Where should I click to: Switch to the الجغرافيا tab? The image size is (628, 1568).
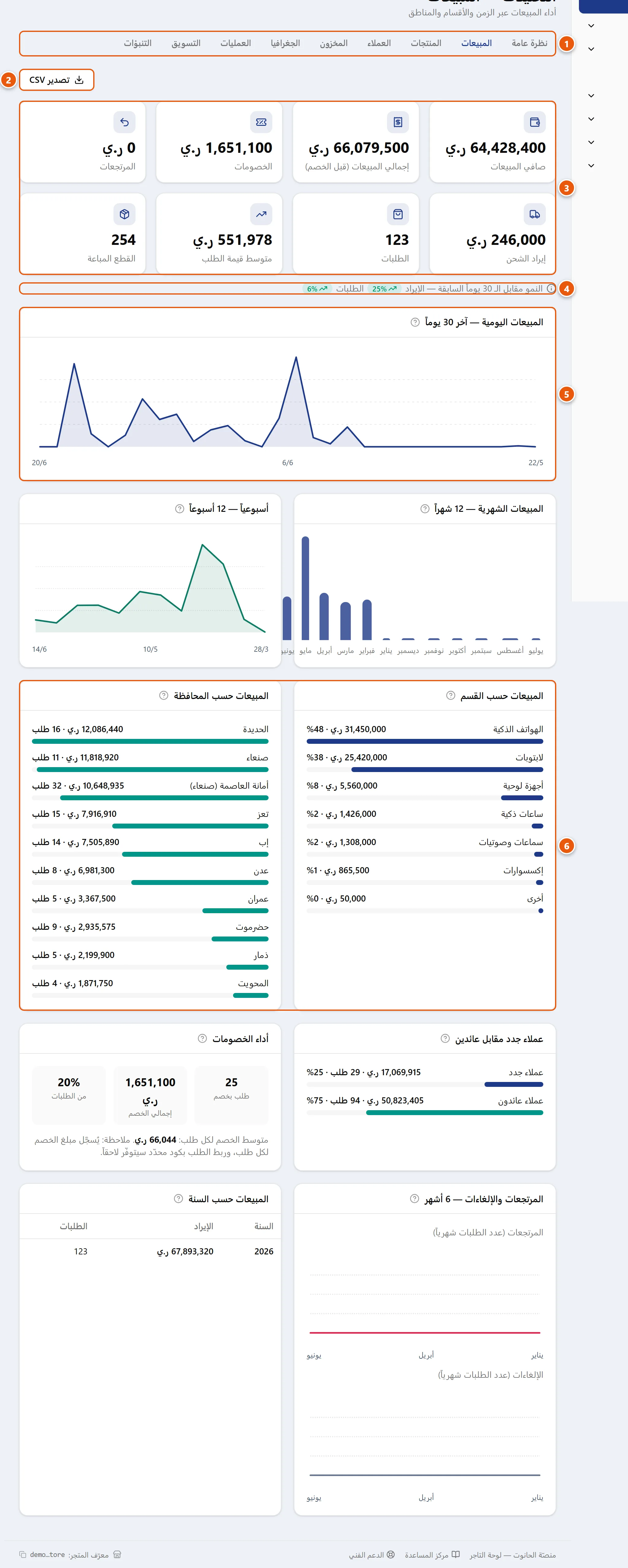pos(285,43)
